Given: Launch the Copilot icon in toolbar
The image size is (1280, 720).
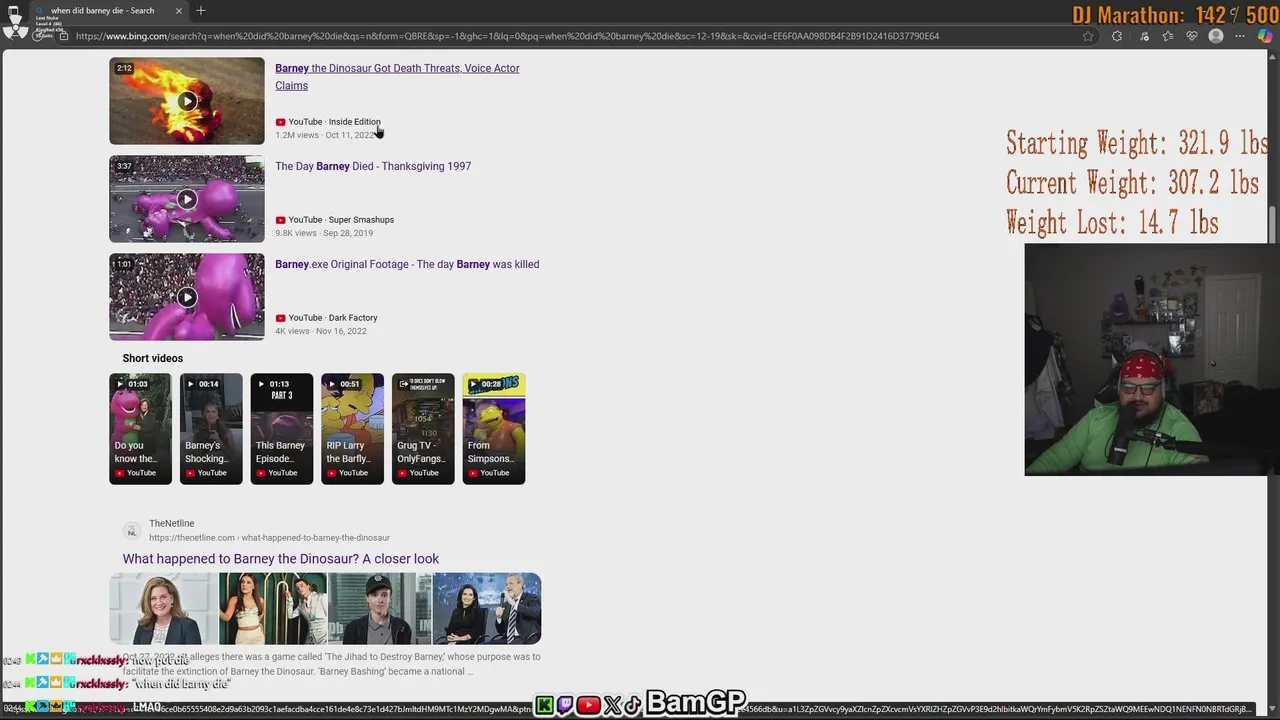Looking at the screenshot, I should click(1265, 36).
